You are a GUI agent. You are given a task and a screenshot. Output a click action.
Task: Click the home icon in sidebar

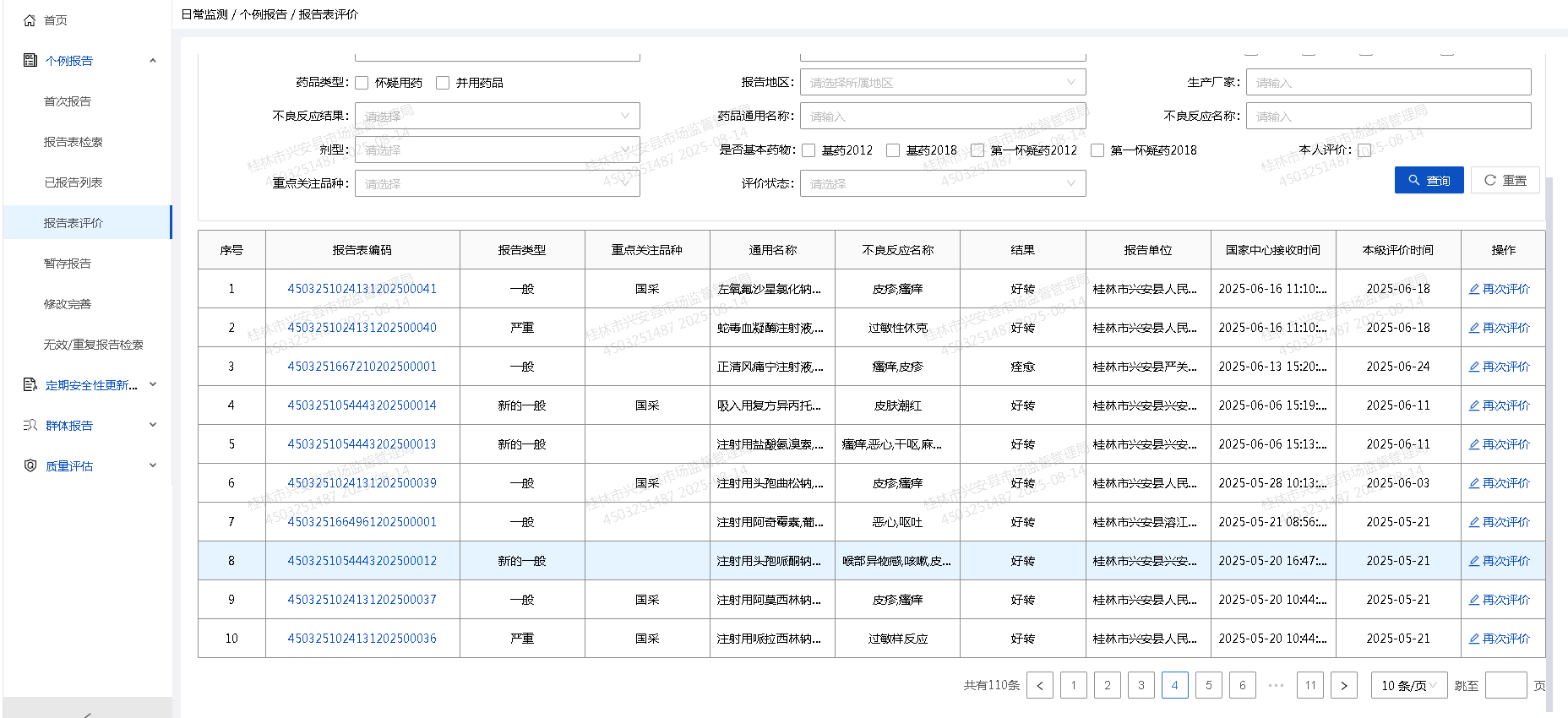pos(30,20)
